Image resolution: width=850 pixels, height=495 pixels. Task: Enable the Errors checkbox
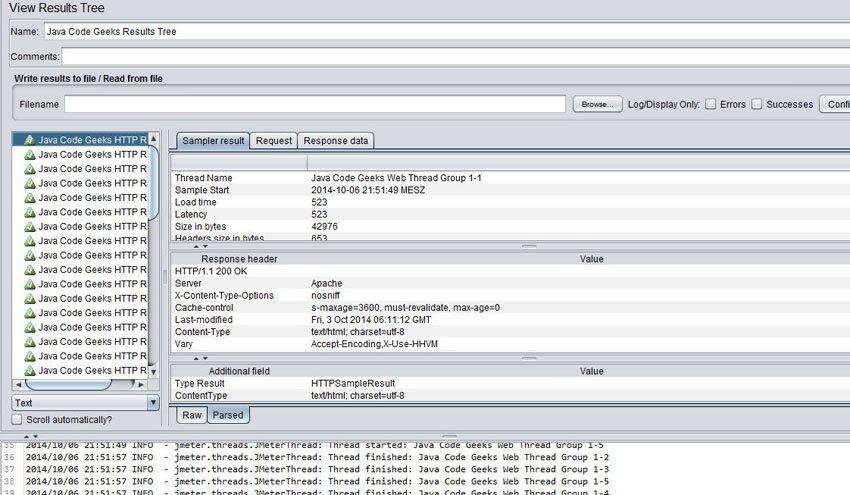tap(711, 104)
